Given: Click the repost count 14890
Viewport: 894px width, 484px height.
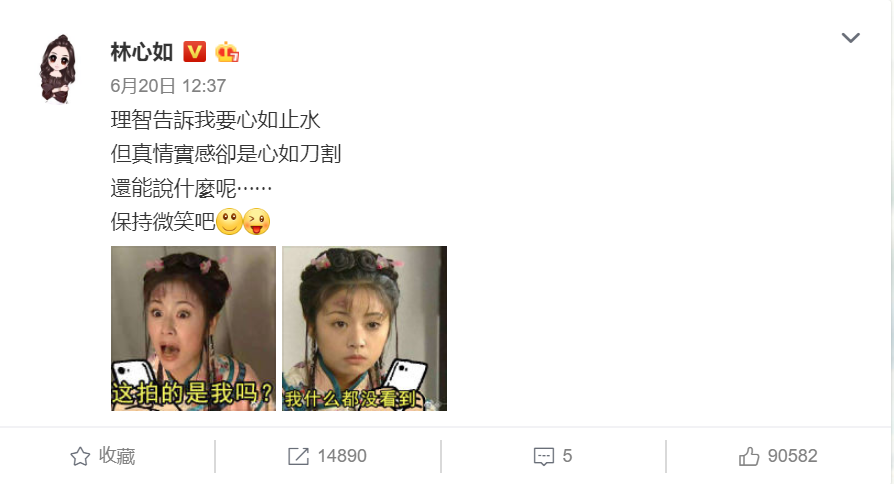Looking at the screenshot, I should pos(342,456).
